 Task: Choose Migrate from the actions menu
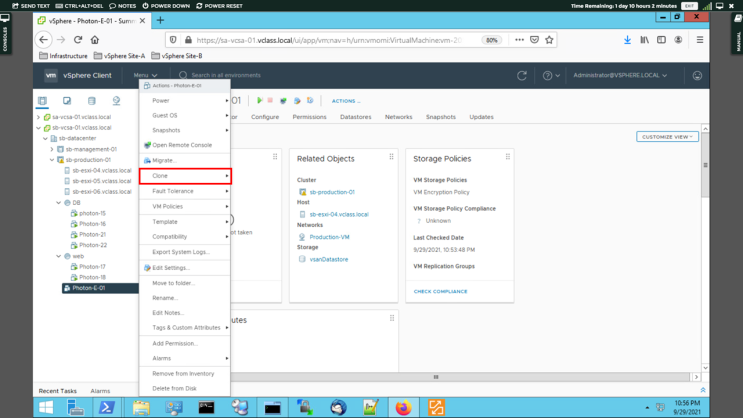185,161
